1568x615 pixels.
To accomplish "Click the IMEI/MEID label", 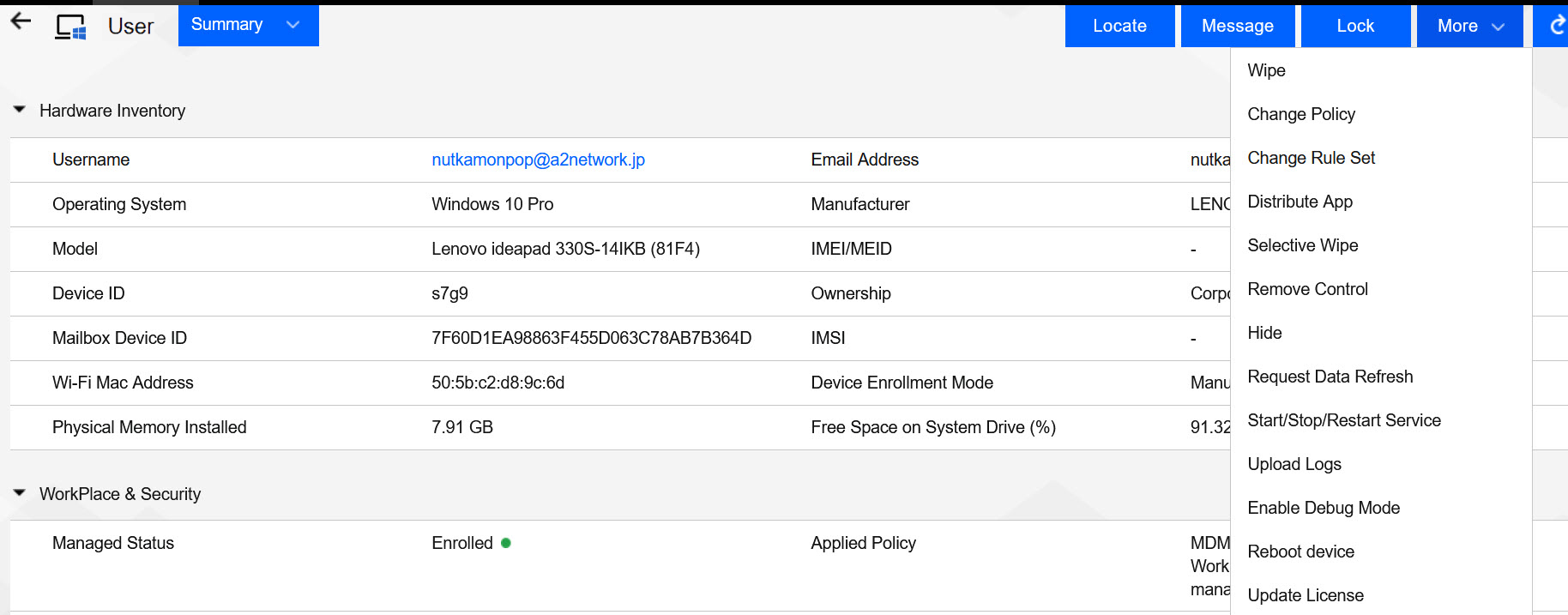I will (851, 249).
